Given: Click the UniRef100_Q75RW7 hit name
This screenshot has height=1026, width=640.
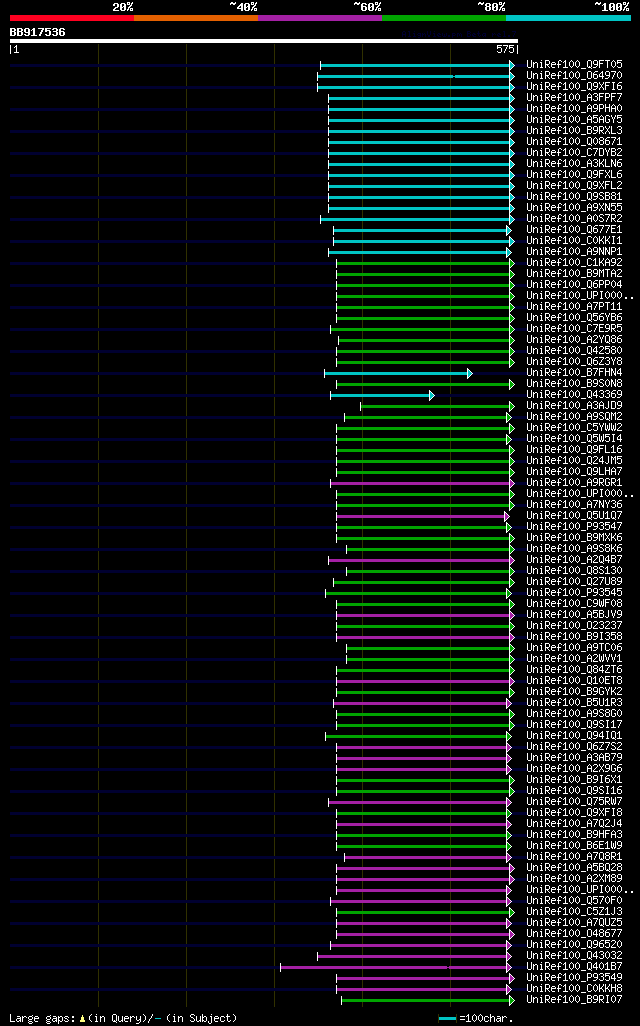Looking at the screenshot, I should [x=575, y=801].
